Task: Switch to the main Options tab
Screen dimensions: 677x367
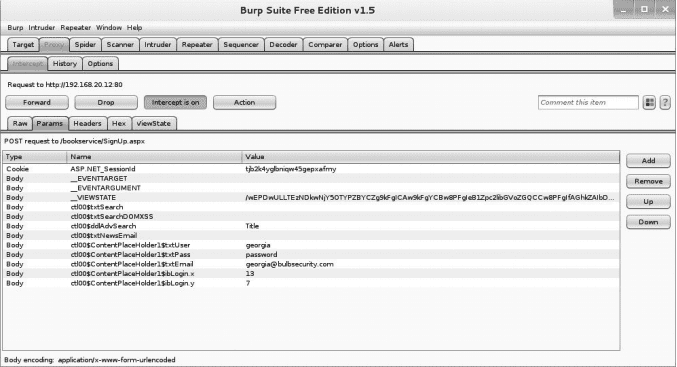Action: [x=365, y=44]
